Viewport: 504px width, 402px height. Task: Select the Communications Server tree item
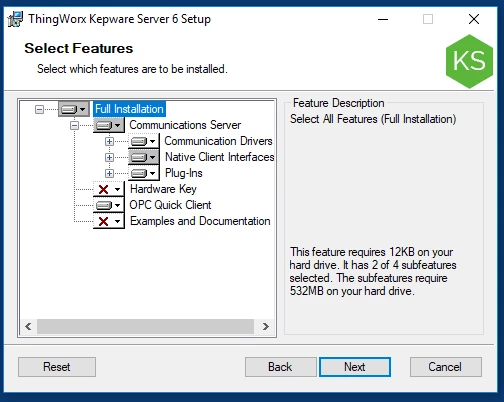pos(185,125)
